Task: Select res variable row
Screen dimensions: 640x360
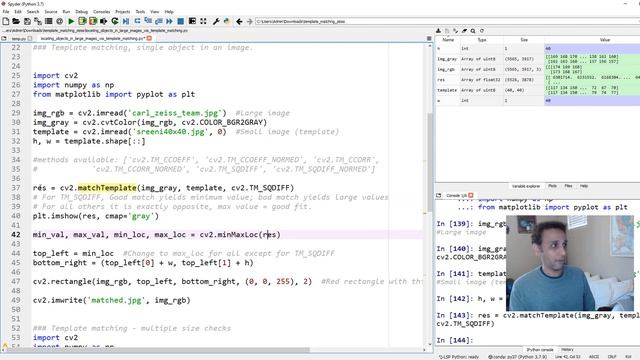Action: pyautogui.click(x=538, y=80)
